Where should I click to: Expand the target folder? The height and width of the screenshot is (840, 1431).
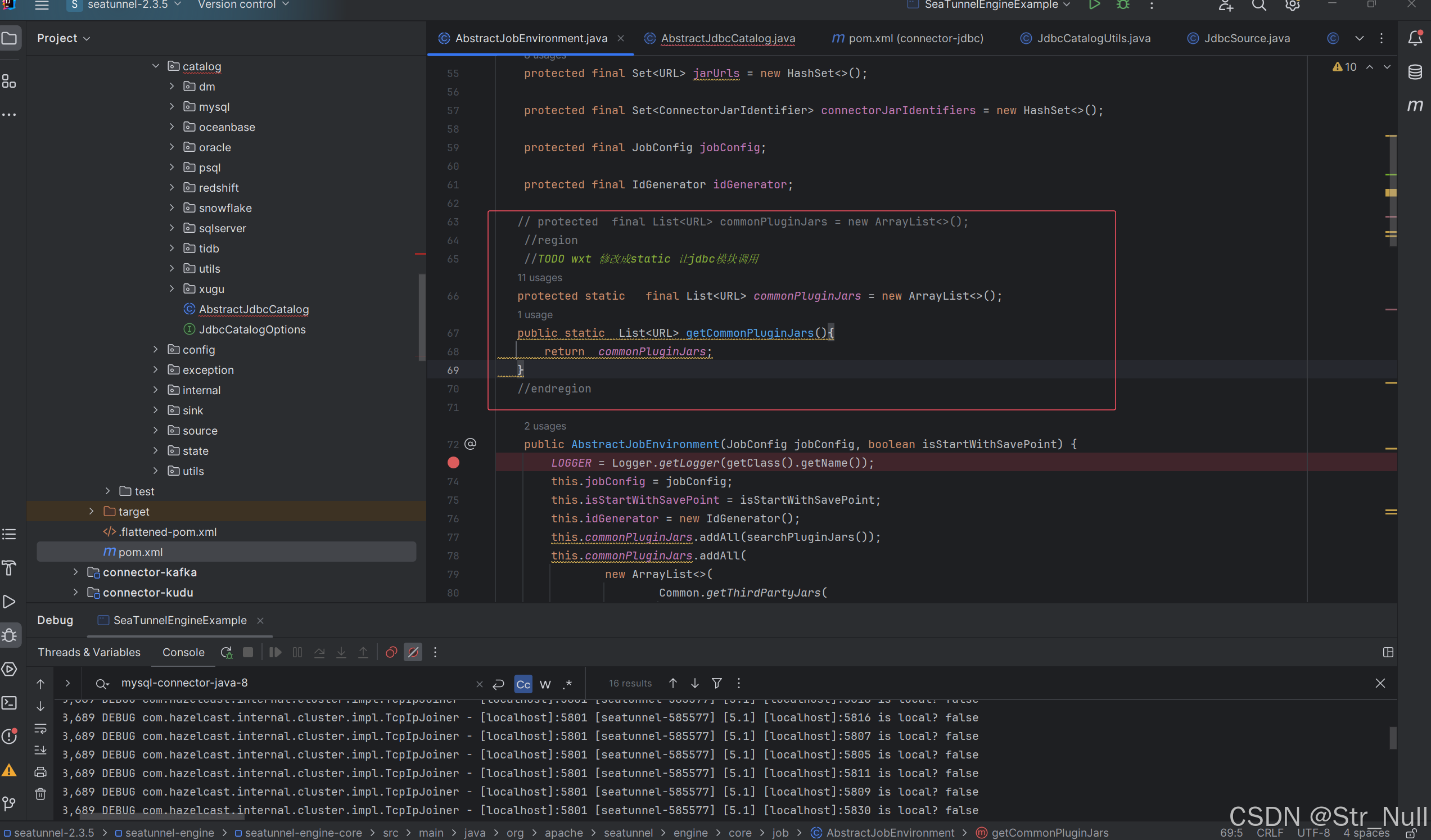pyautogui.click(x=91, y=512)
